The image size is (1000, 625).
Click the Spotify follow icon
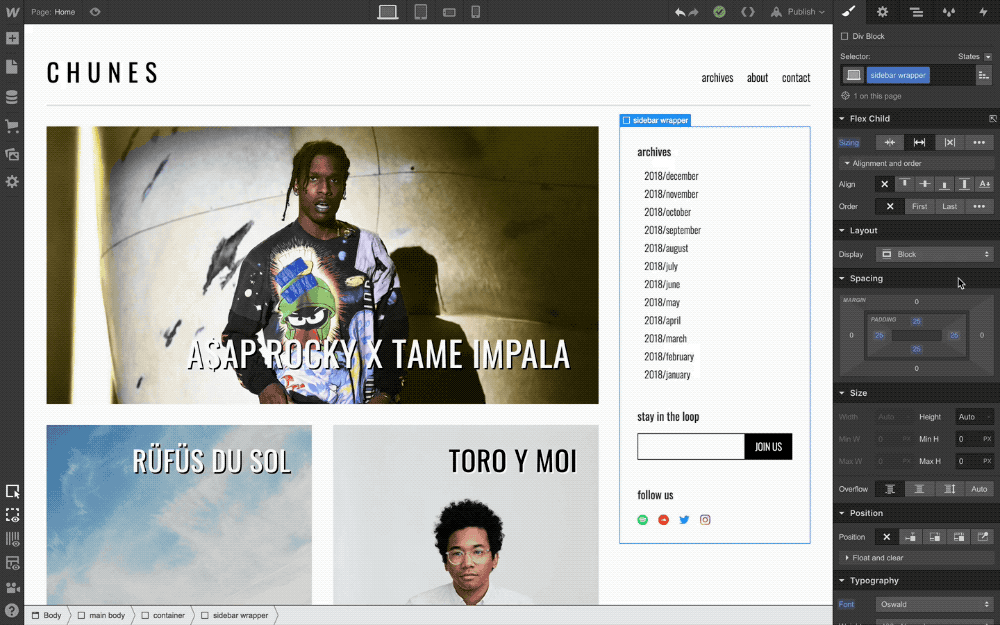click(x=643, y=520)
